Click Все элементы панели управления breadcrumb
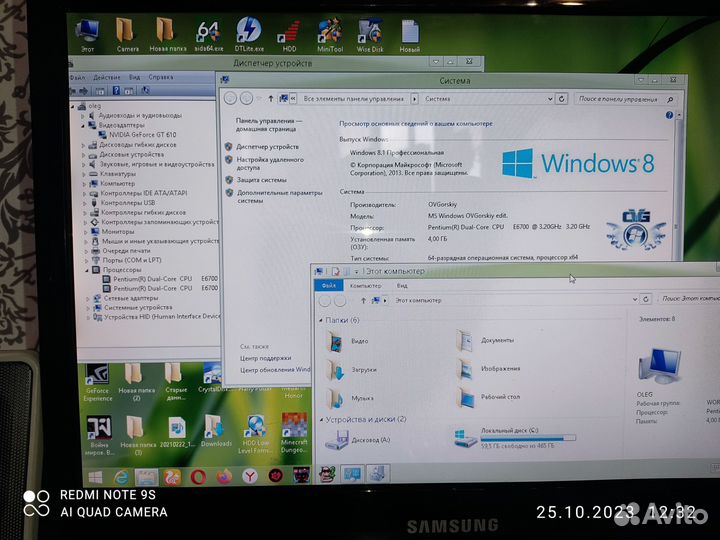 [x=353, y=99]
